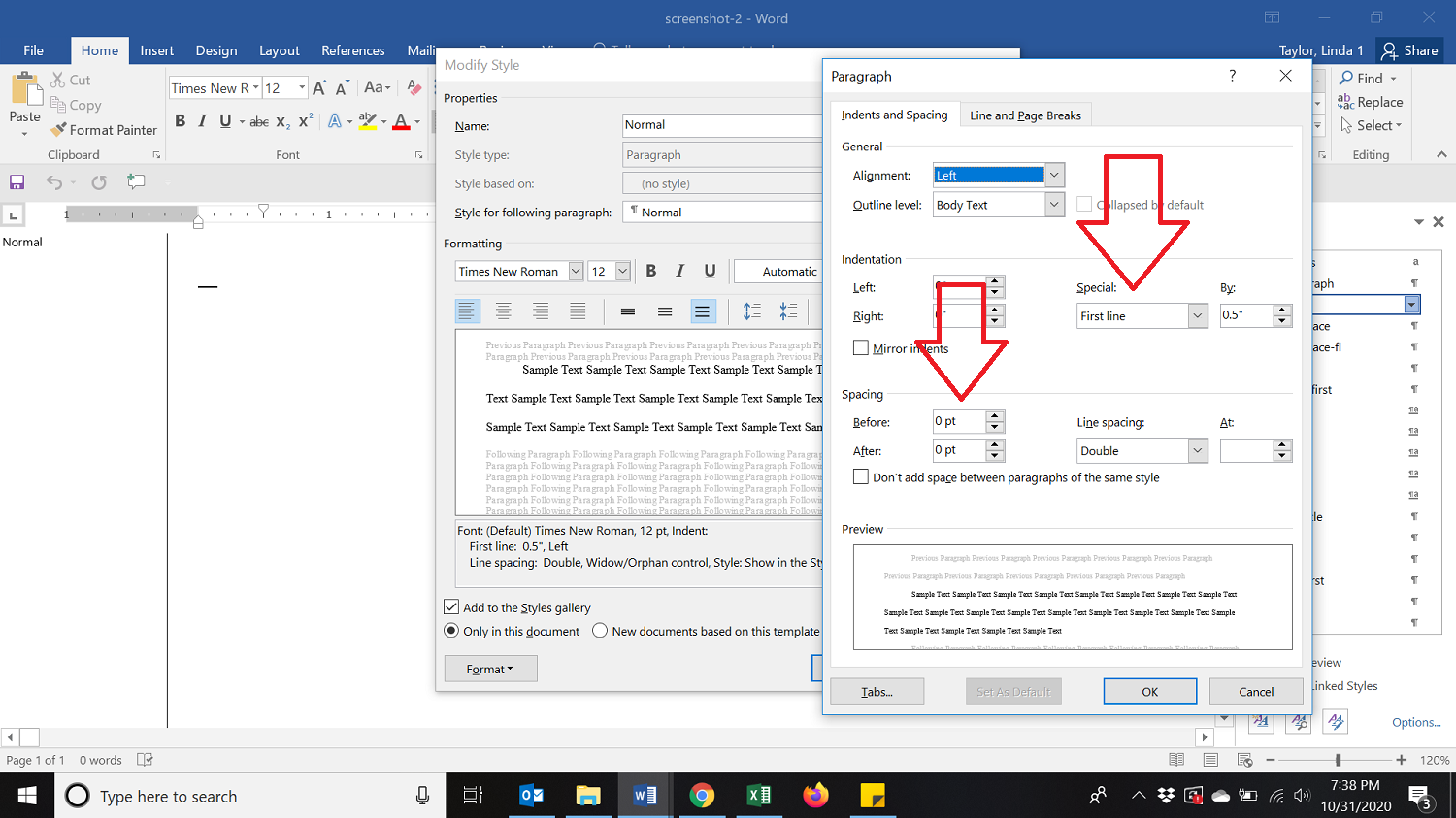Click the Save icon in quick access toolbar

17,182
